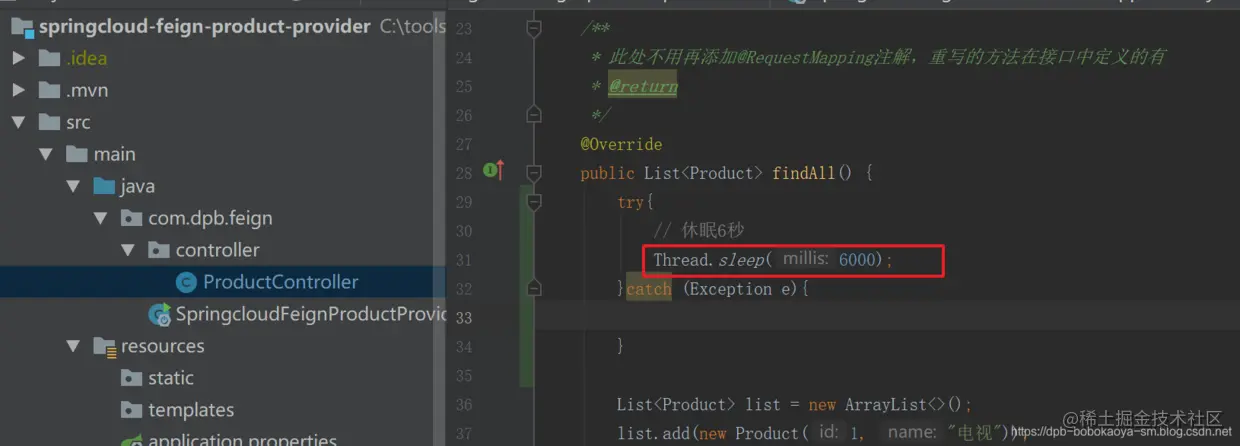Viewport: 1240px width, 446px height.
Task: Click the src folder icon
Action: click(50, 122)
